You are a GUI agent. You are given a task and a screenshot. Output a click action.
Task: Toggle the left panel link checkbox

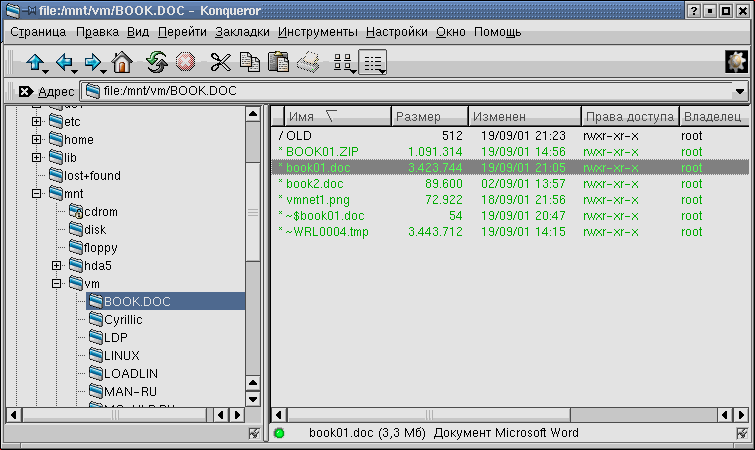(x=253, y=433)
